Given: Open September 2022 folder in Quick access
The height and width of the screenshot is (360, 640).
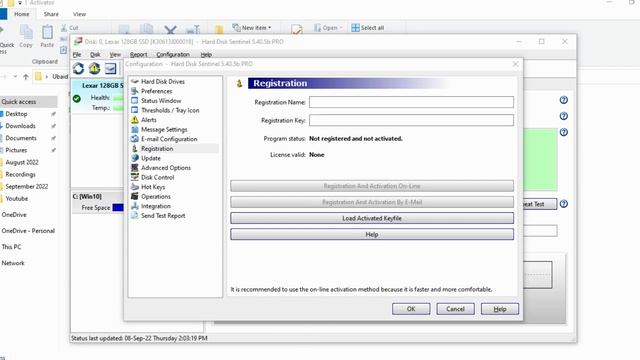Looking at the screenshot, I should [x=27, y=187].
